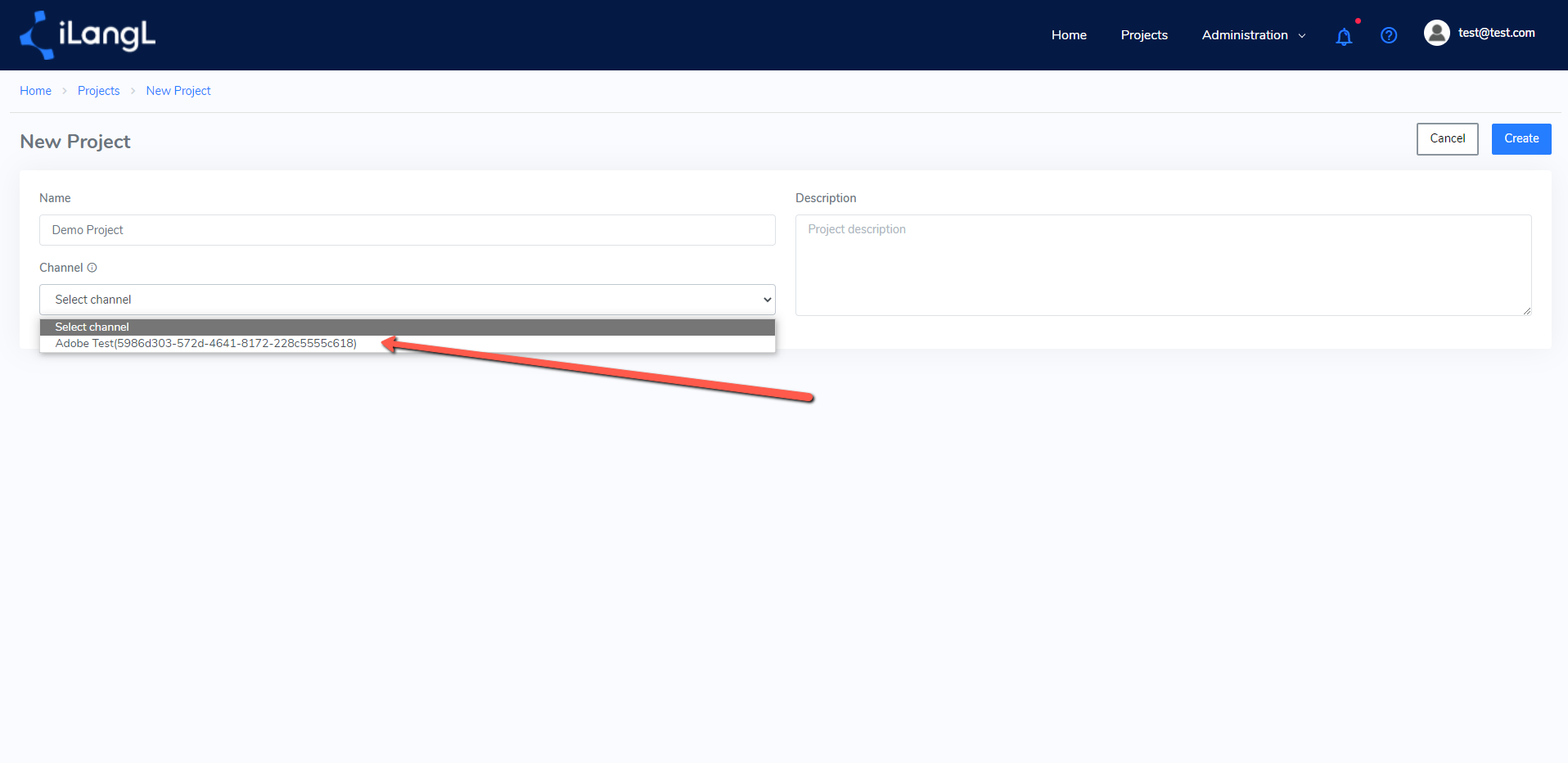The image size is (1568, 763).
Task: Click the Create button
Action: (x=1521, y=139)
